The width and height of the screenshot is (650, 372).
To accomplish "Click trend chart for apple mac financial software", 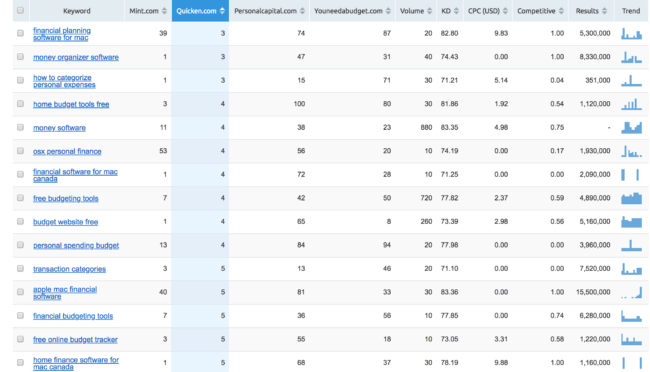I will [x=631, y=292].
